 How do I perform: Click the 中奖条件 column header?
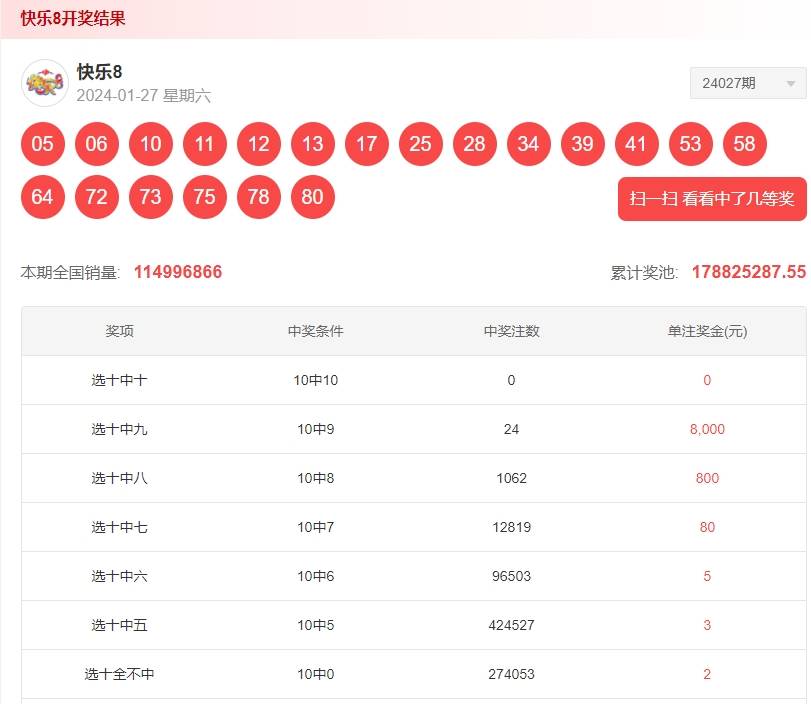point(316,331)
